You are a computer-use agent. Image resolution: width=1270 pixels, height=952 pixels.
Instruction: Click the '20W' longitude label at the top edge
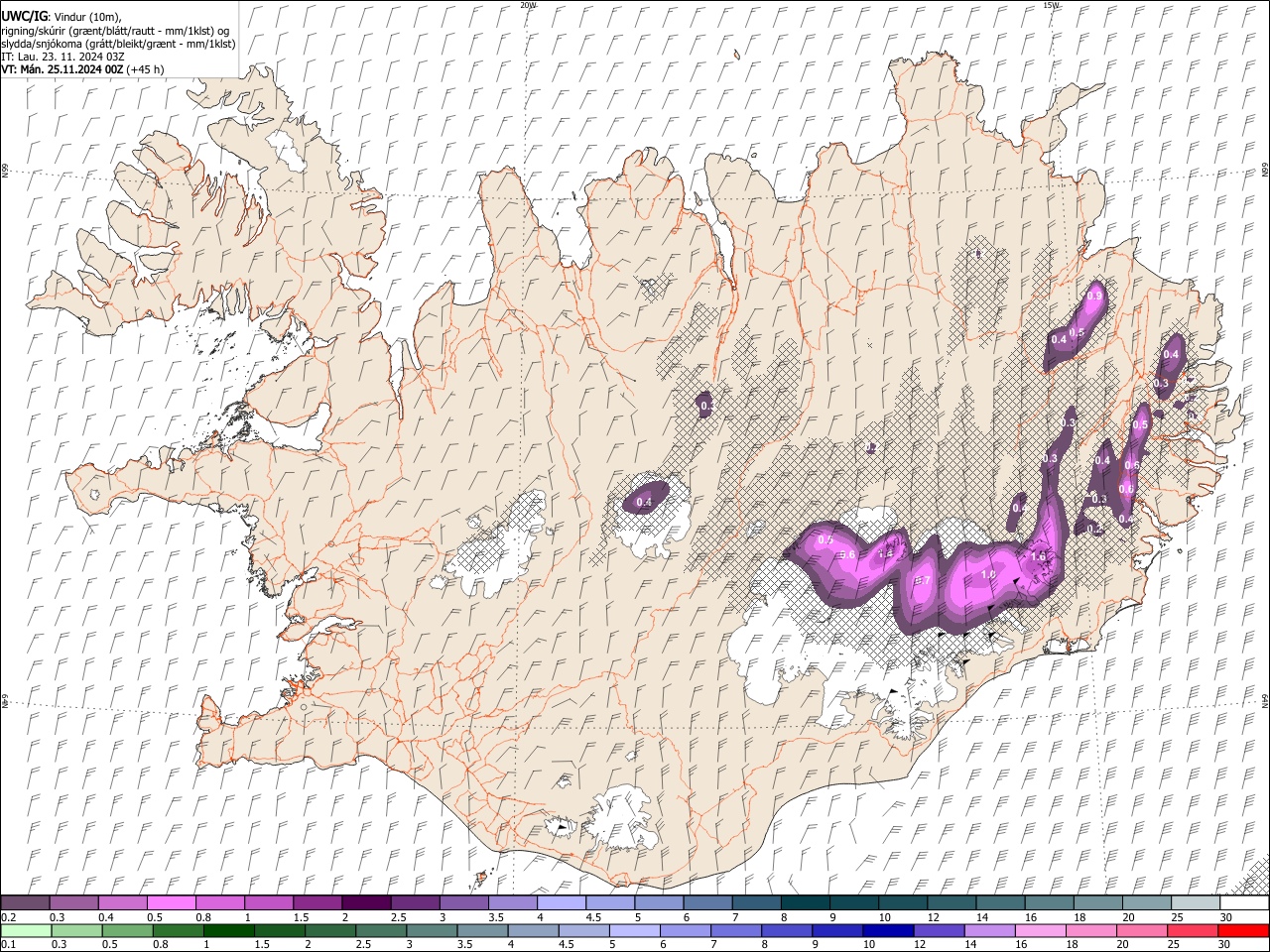click(528, 5)
